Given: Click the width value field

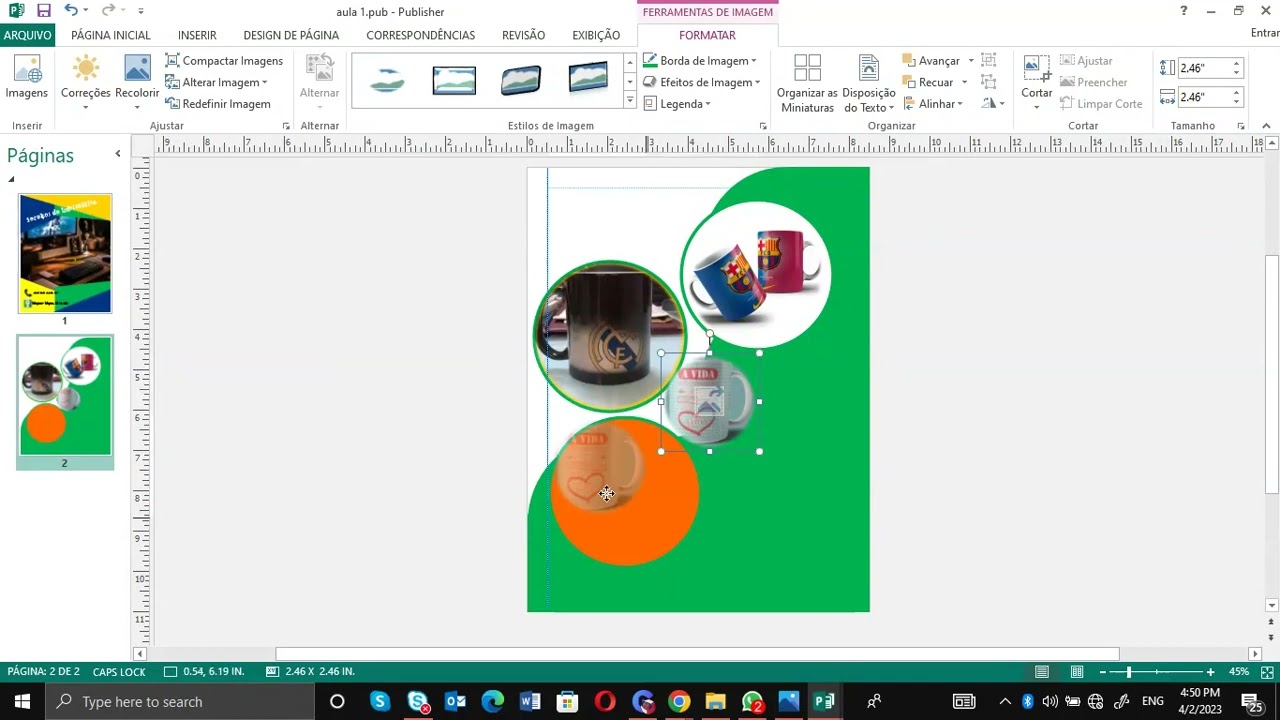Looking at the screenshot, I should (1204, 97).
